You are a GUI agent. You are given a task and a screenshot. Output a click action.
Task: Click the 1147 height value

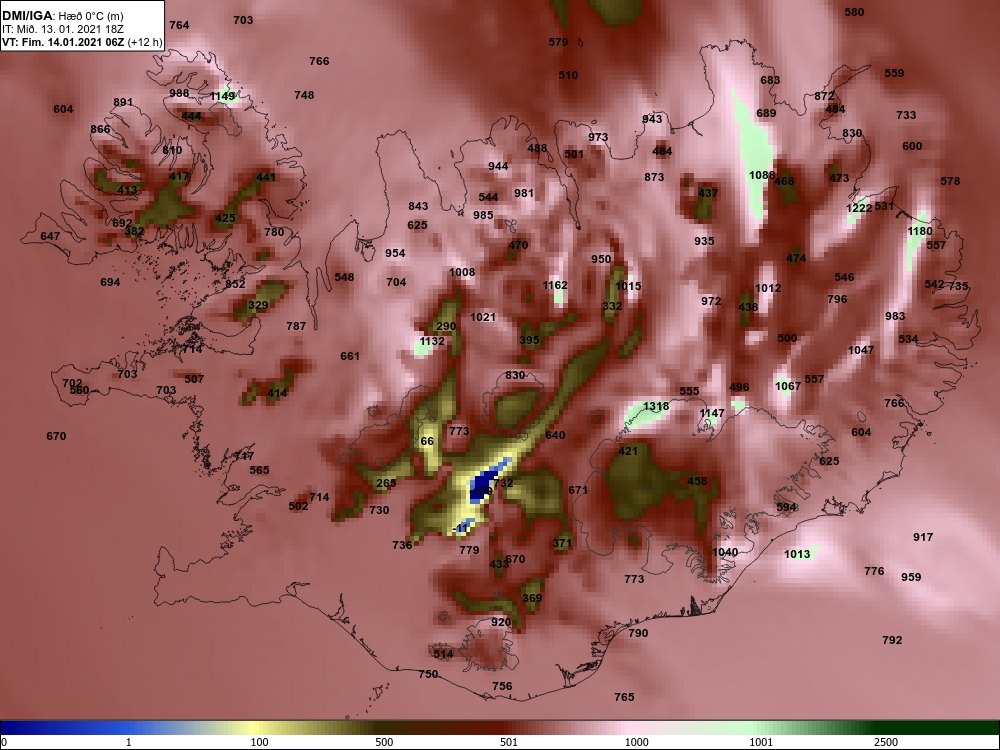click(x=712, y=413)
